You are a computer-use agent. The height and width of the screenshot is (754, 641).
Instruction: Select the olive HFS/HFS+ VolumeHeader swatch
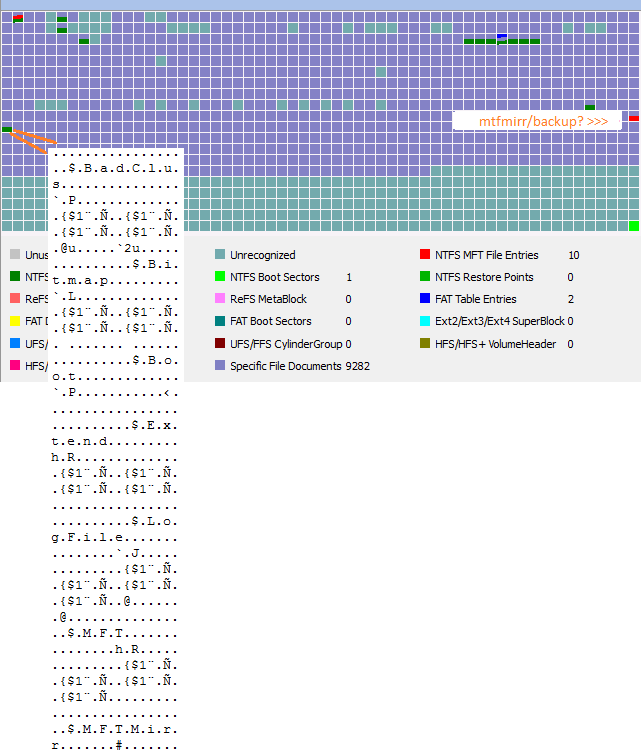click(425, 343)
